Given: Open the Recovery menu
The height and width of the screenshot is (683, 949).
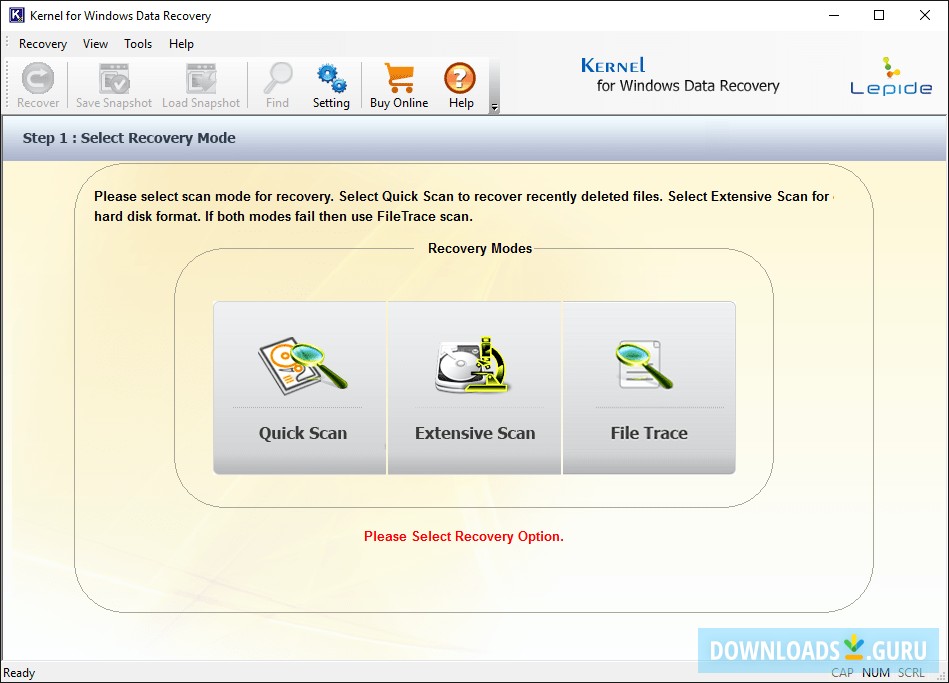Looking at the screenshot, I should pyautogui.click(x=43, y=44).
